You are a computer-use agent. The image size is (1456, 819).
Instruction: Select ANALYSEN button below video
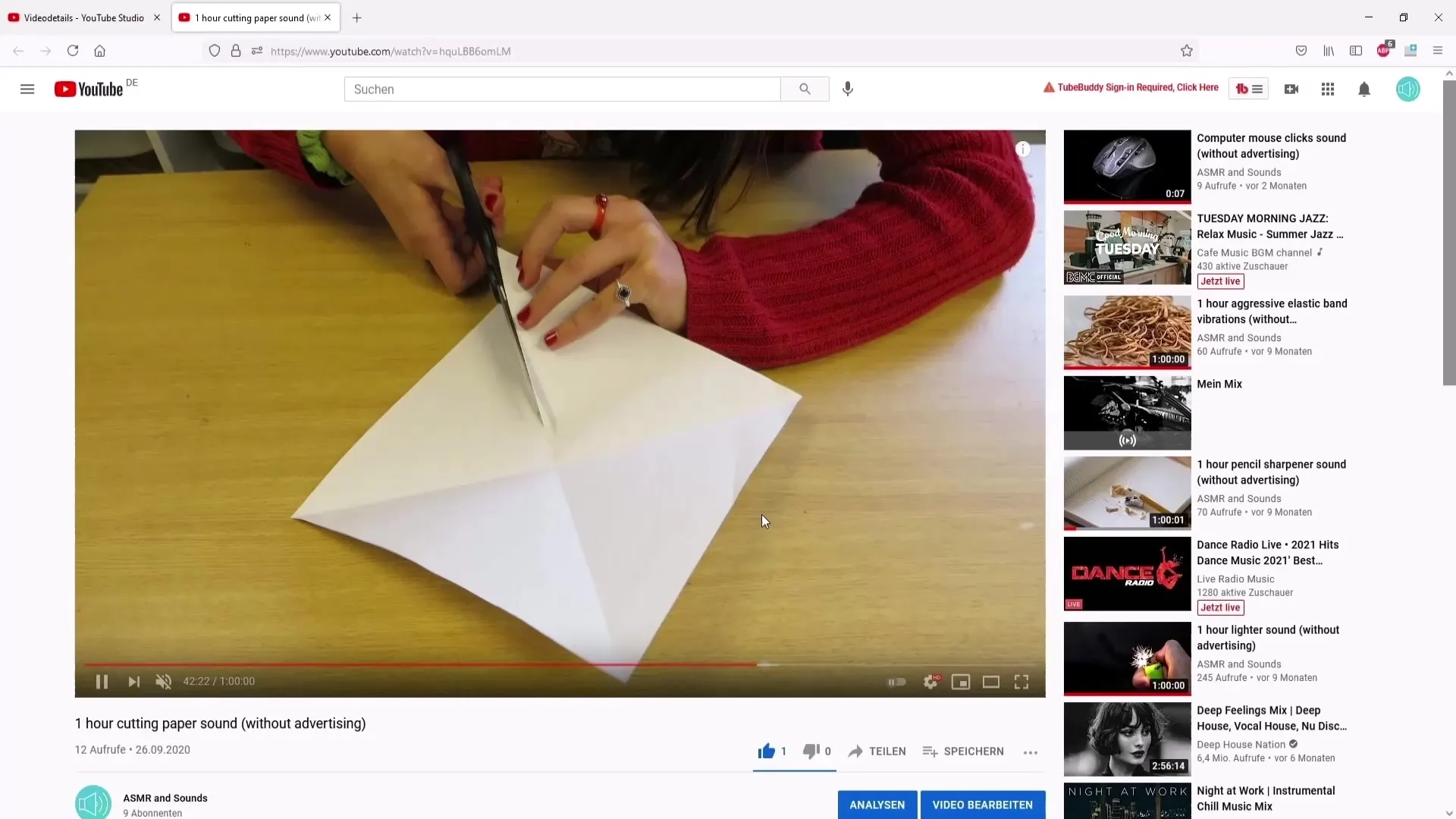[877, 804]
